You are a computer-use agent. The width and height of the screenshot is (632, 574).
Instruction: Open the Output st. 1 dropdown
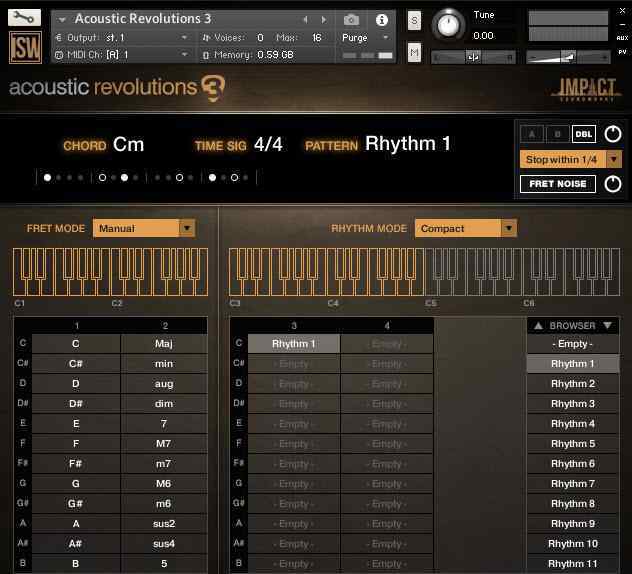click(122, 37)
